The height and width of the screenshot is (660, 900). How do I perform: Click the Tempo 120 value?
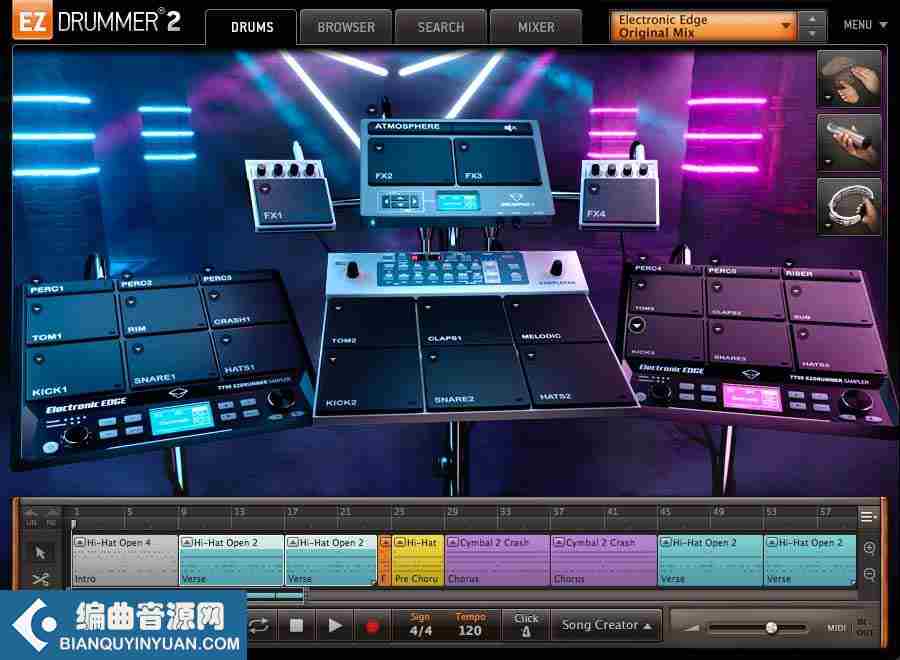(470, 630)
